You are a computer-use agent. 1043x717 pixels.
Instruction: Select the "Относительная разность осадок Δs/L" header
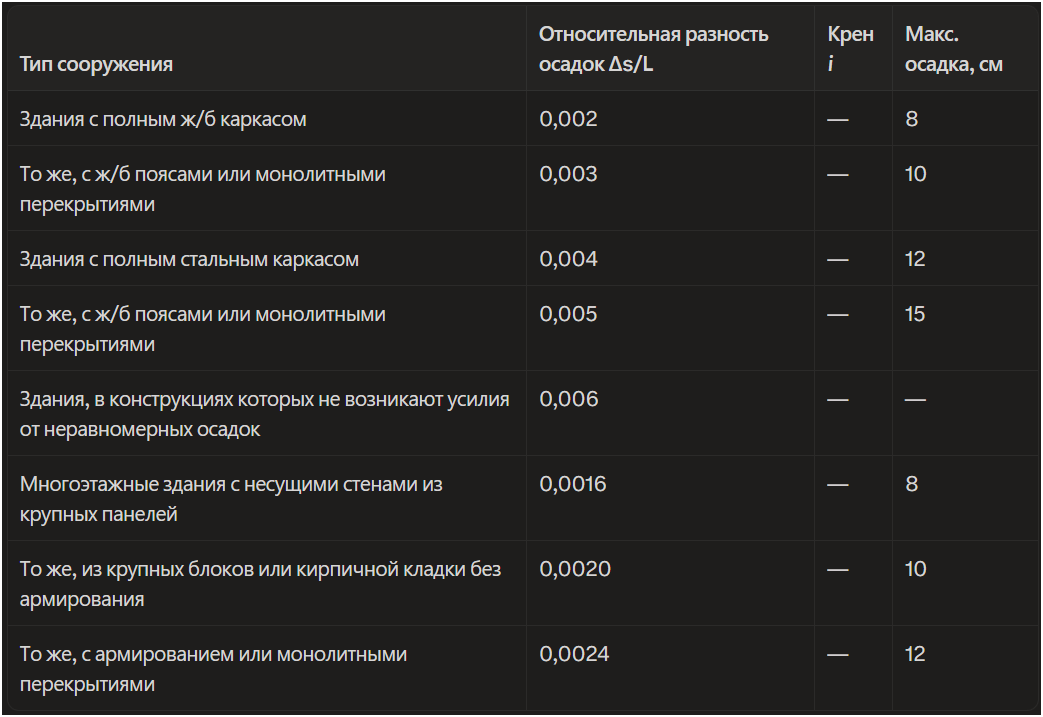point(653,49)
